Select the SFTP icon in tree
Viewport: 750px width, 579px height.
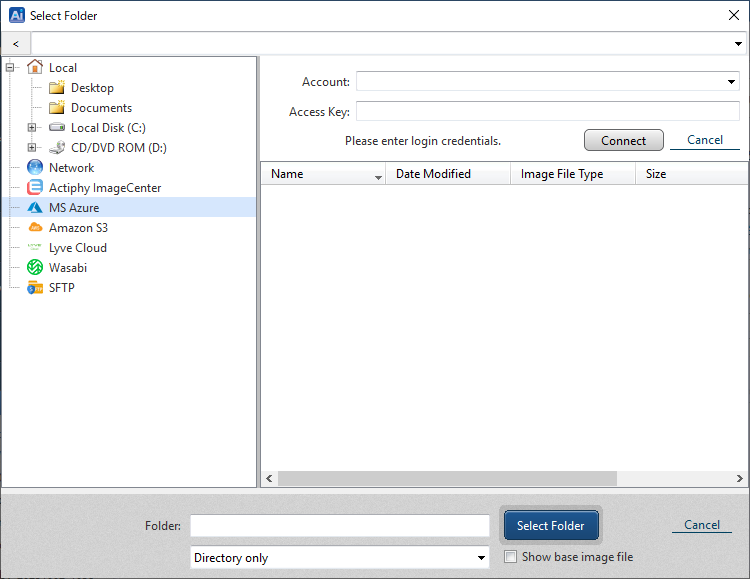pos(35,288)
